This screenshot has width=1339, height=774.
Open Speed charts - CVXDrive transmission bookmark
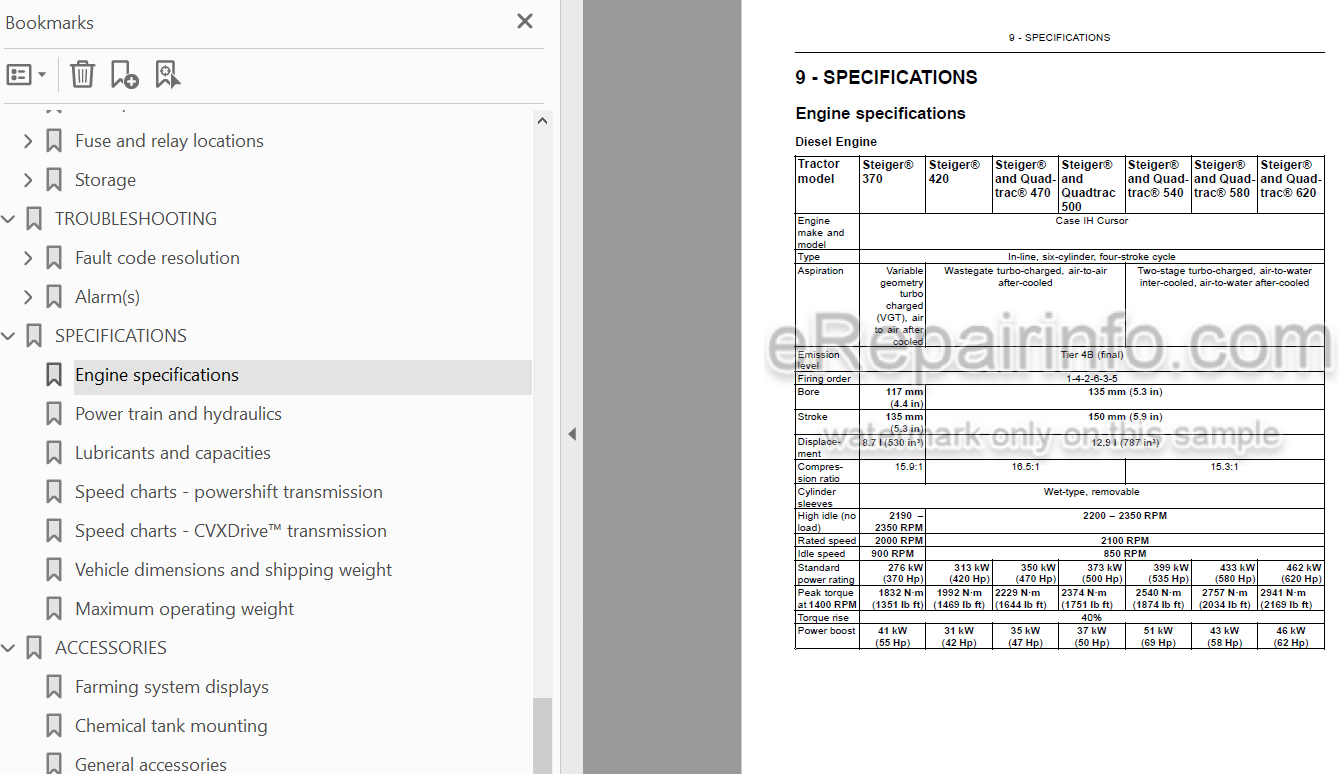click(x=231, y=531)
